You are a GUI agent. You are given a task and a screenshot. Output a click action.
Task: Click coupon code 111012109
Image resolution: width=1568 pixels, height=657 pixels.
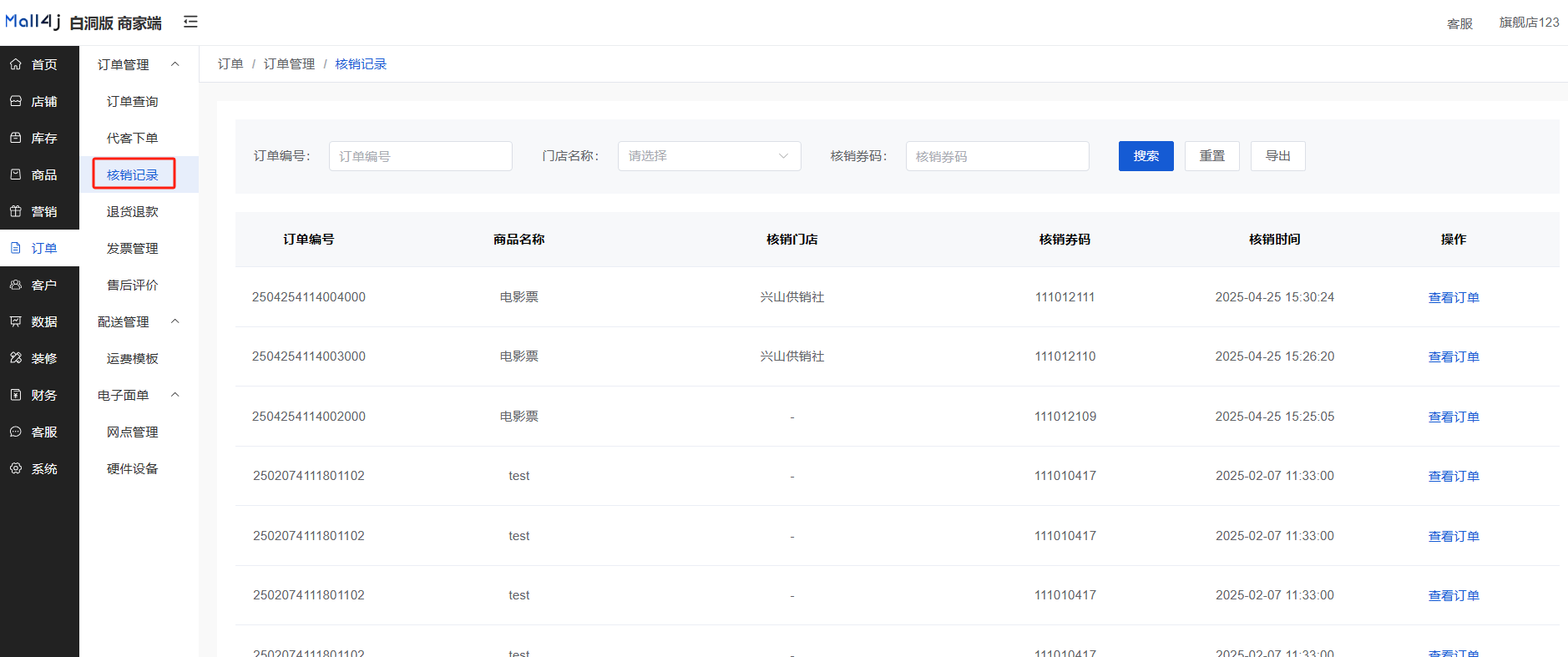coord(1065,417)
